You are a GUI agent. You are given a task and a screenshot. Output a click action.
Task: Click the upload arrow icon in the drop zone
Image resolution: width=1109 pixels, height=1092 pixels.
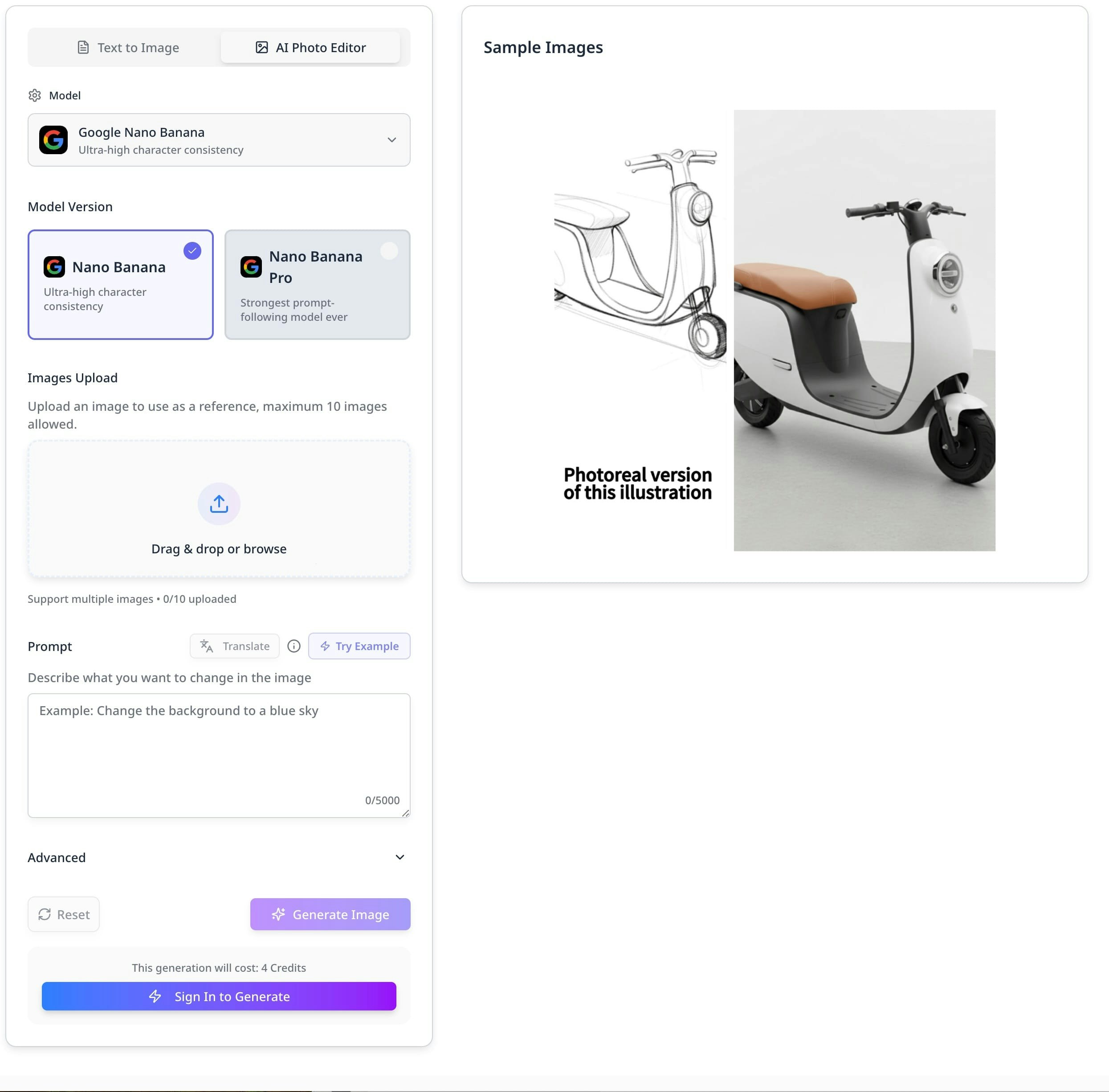(x=219, y=503)
